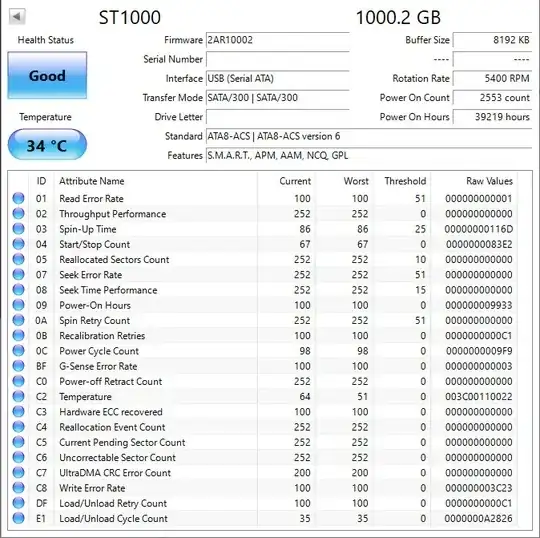Click status icon for Load/Unload Cycle Count
This screenshot has height=538, width=540.
click(x=19, y=518)
